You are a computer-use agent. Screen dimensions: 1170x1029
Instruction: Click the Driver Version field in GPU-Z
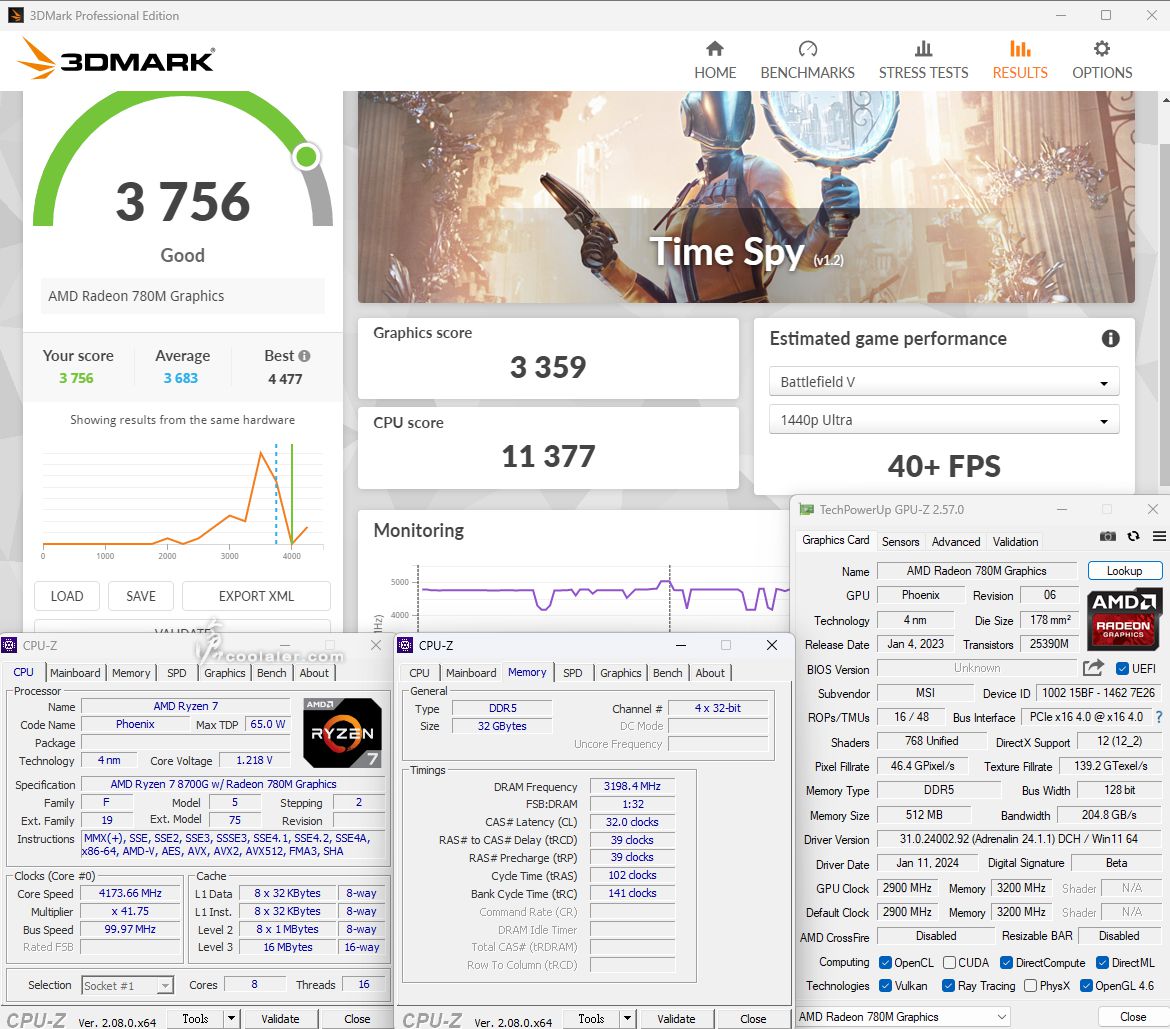pos(1019,839)
